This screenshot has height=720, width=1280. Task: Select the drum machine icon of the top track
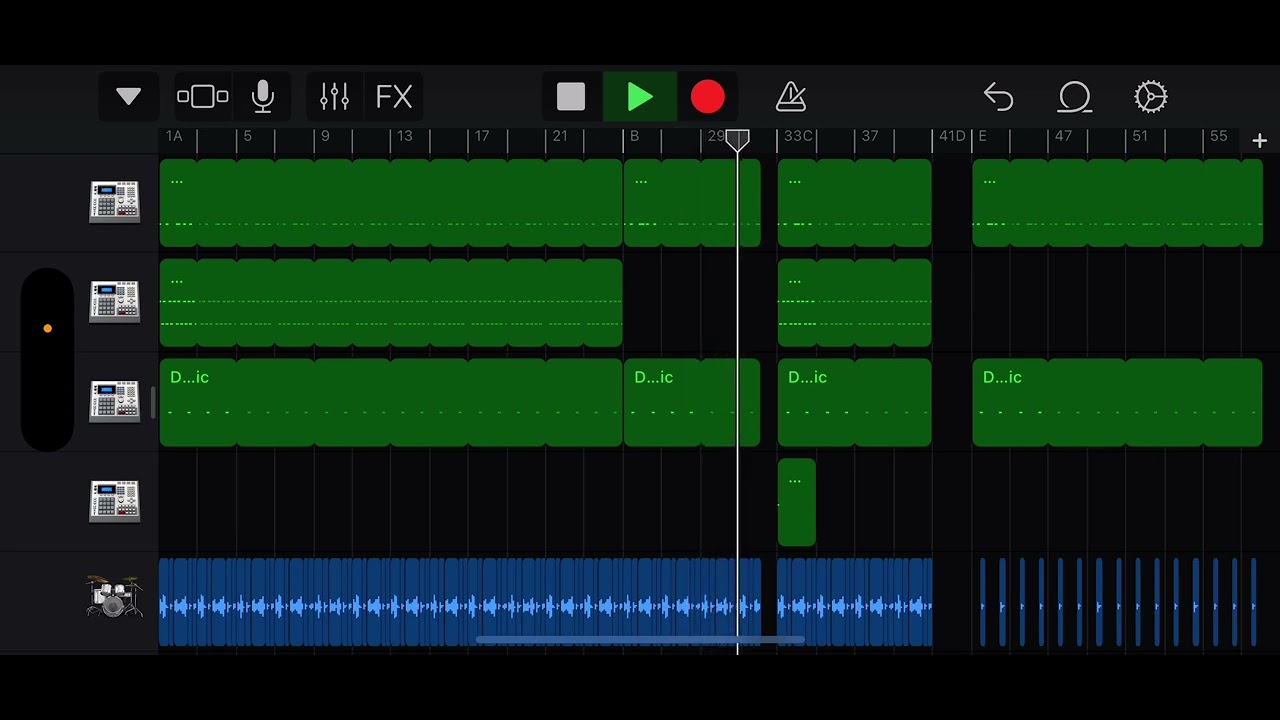[115, 202]
